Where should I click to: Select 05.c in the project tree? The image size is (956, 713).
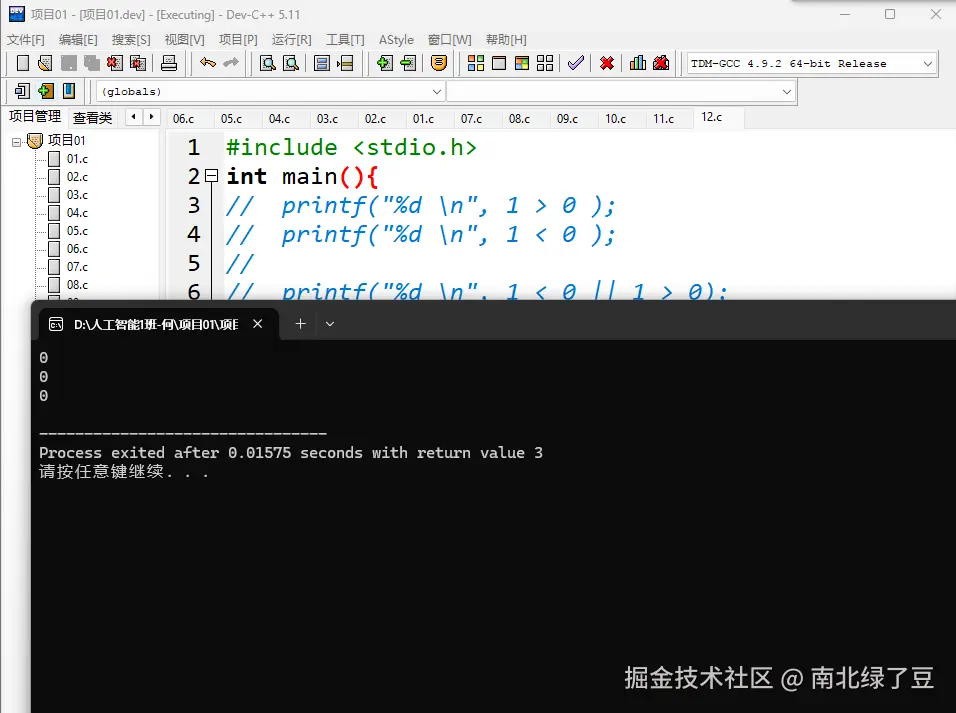tap(77, 231)
